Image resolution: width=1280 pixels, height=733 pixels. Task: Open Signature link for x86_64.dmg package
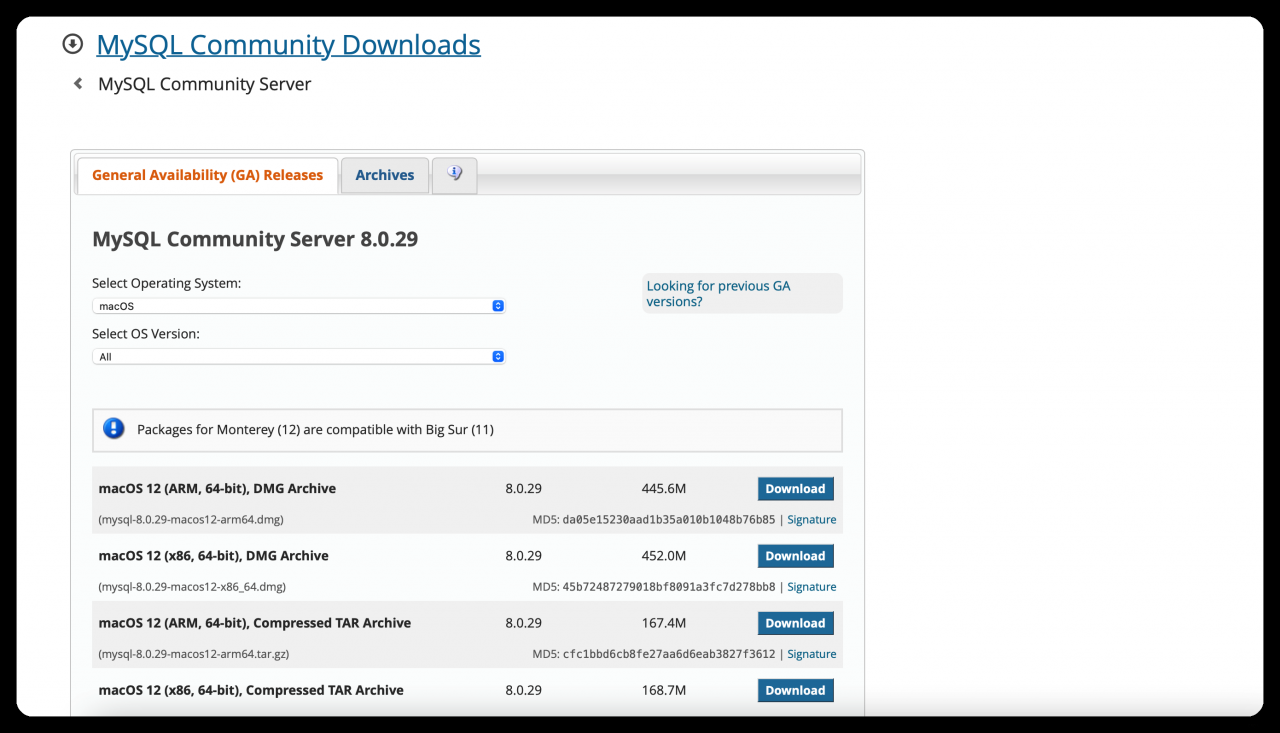point(812,587)
